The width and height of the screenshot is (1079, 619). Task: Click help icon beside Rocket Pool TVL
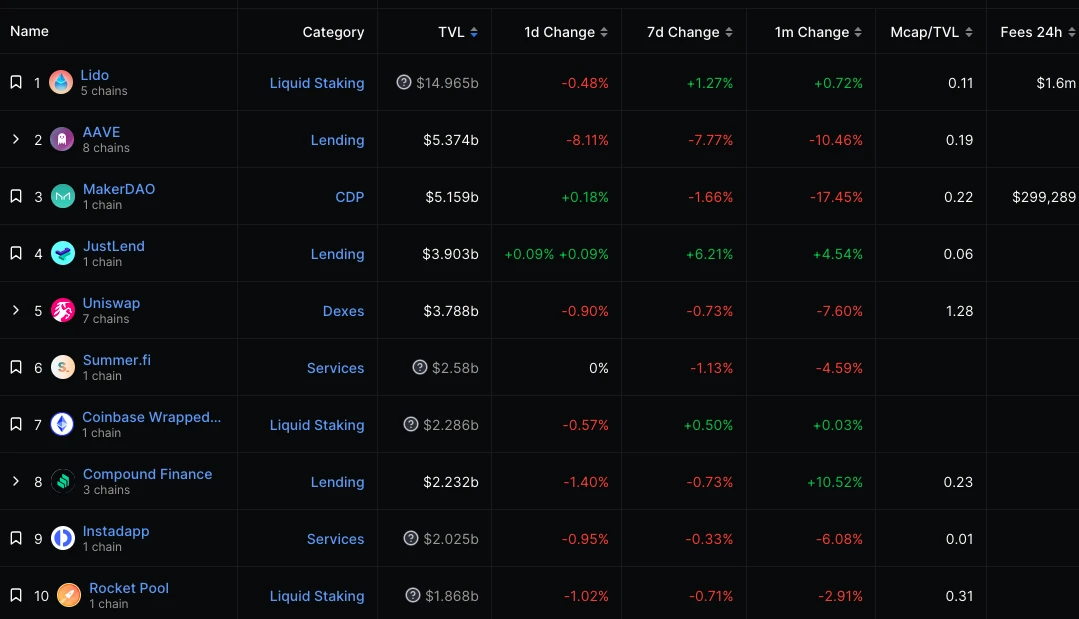click(413, 596)
